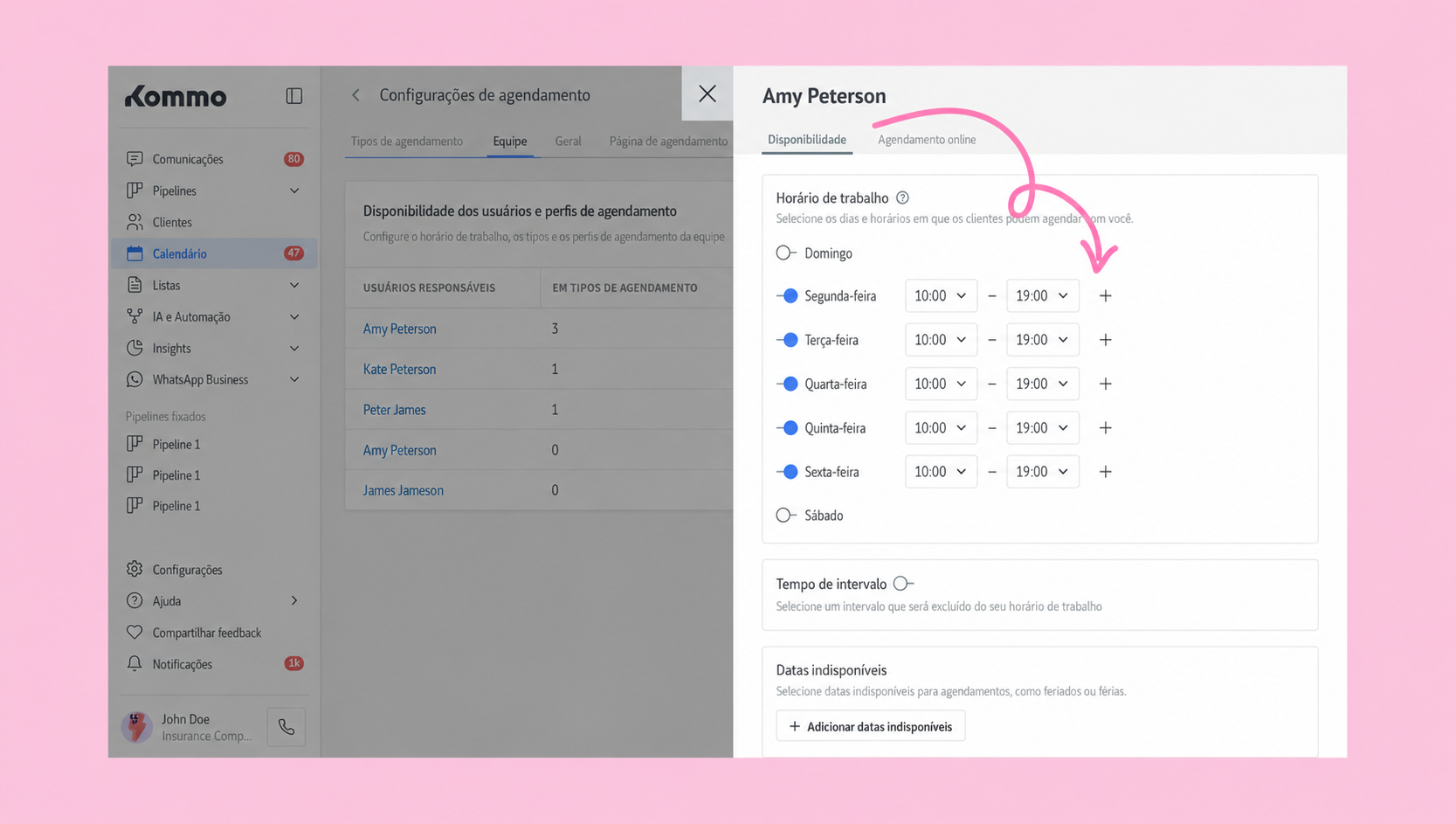
Task: Click the Insights chart icon
Action: [x=135, y=348]
